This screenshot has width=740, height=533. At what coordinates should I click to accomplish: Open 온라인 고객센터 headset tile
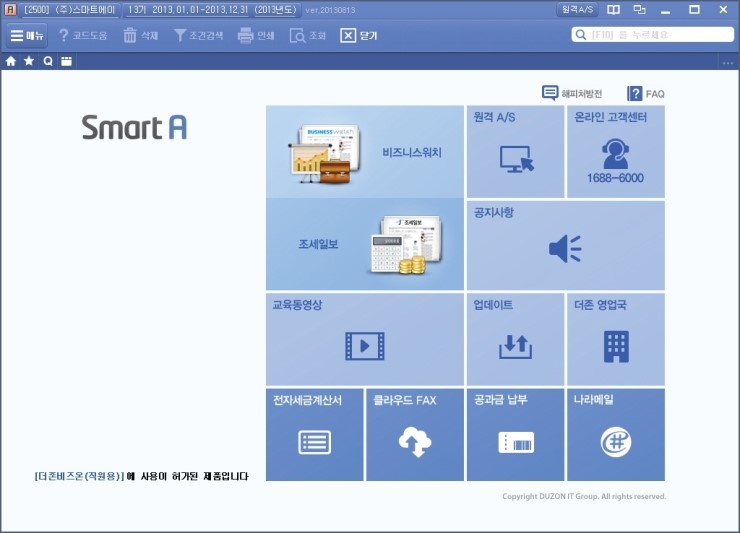[615, 152]
